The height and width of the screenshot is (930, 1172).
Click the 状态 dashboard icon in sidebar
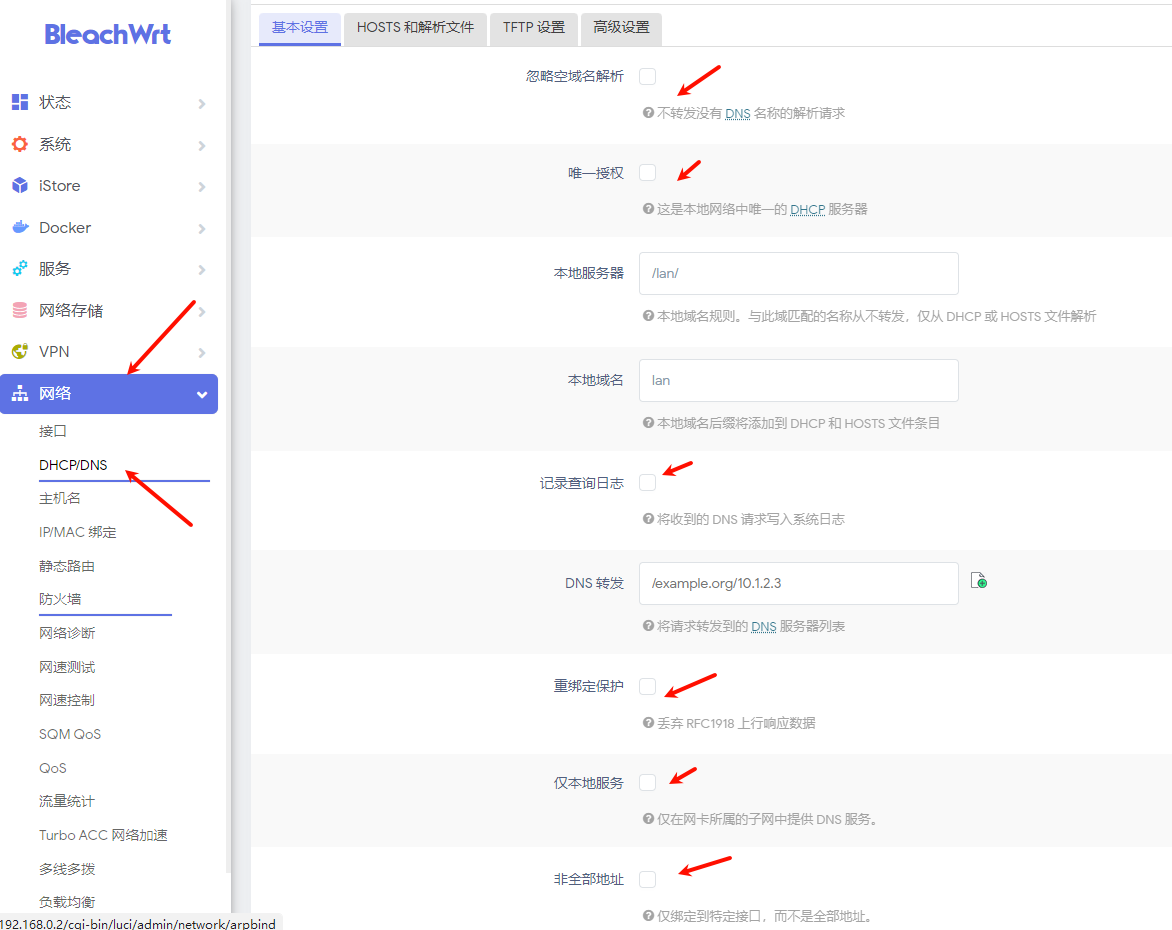click(20, 102)
